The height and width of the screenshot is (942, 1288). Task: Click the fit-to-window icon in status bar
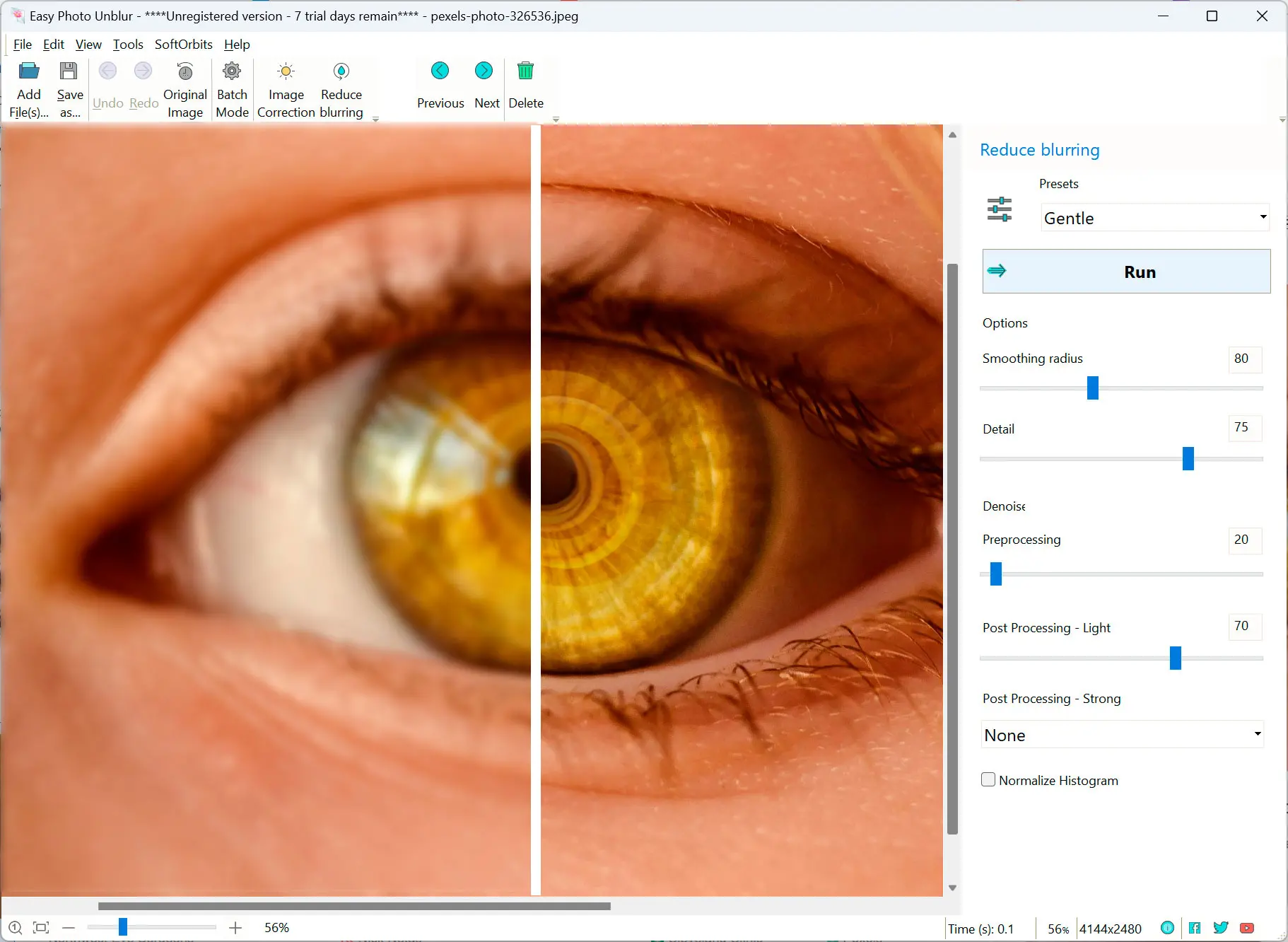pos(41,928)
